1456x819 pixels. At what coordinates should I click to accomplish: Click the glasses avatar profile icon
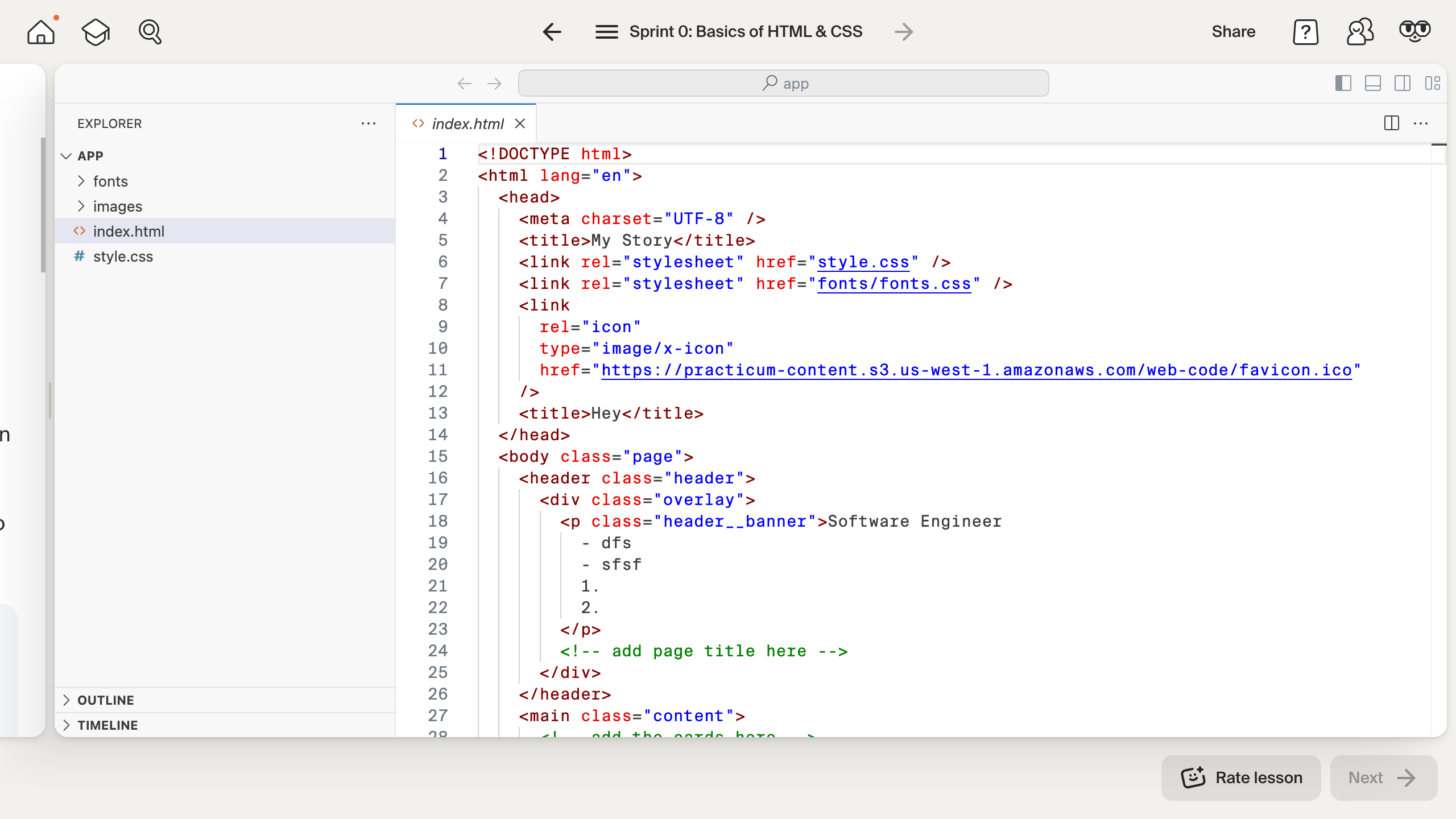1414,31
